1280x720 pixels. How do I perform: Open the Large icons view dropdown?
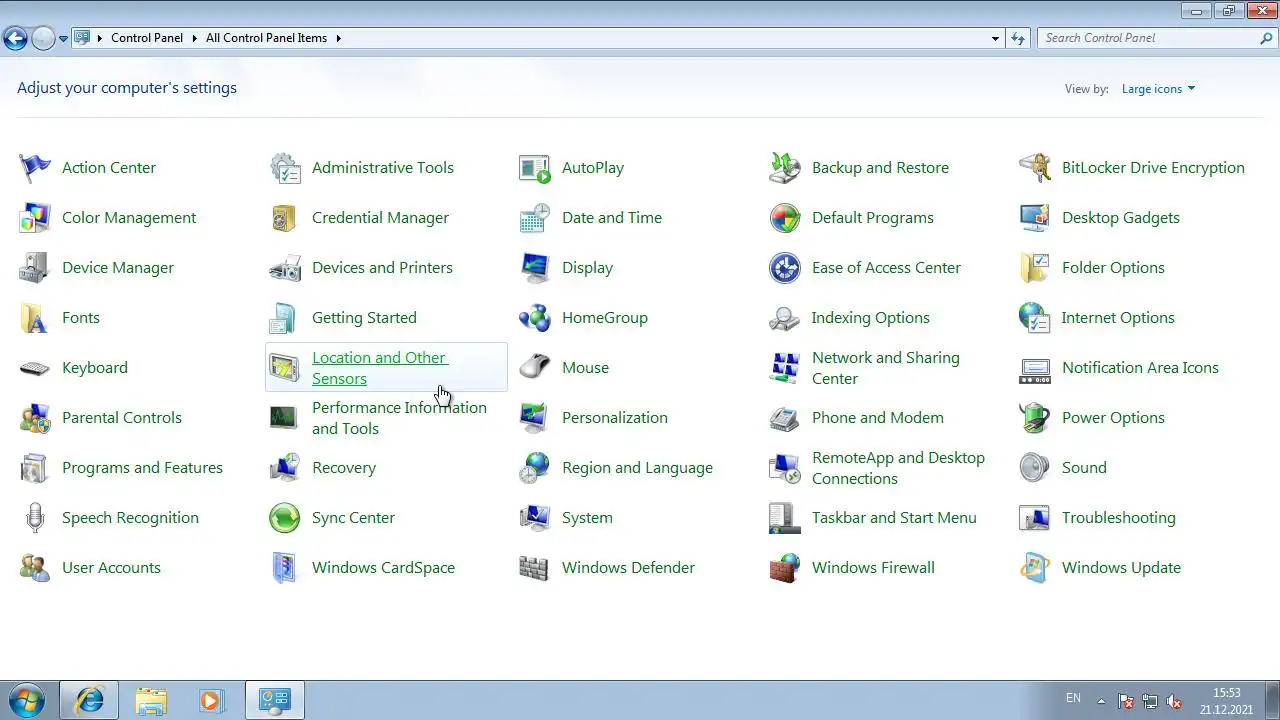point(1158,89)
